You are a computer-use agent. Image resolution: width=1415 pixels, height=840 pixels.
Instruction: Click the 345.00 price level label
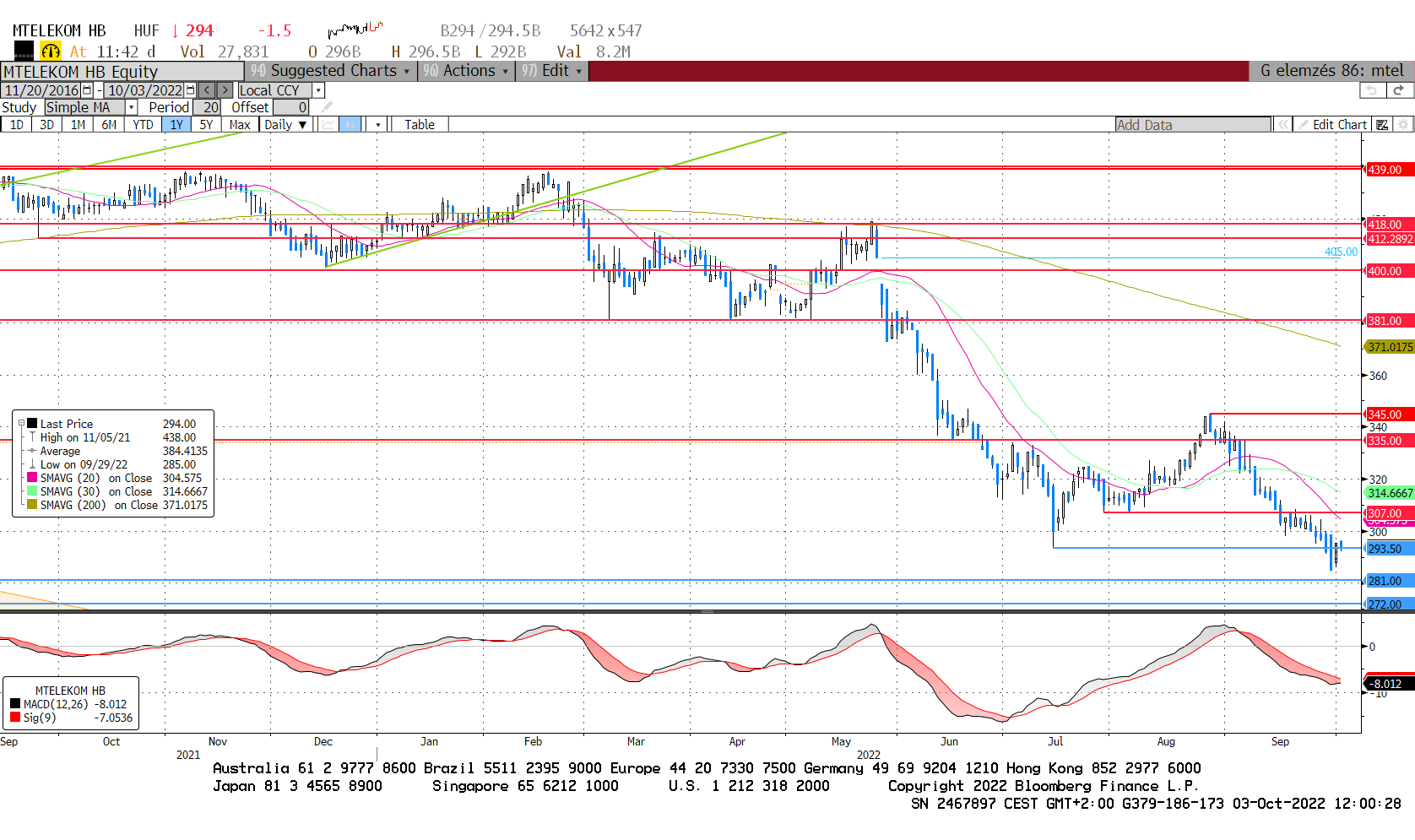[1389, 415]
